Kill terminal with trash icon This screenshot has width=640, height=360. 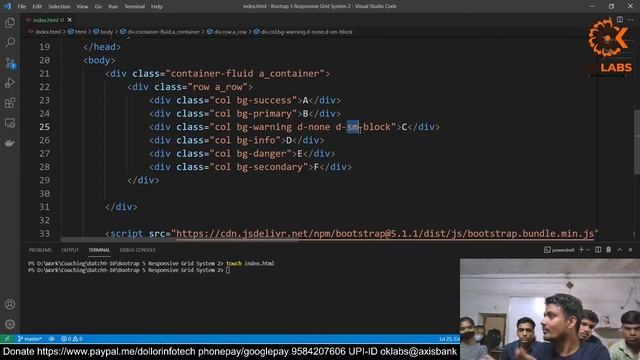(x=609, y=250)
